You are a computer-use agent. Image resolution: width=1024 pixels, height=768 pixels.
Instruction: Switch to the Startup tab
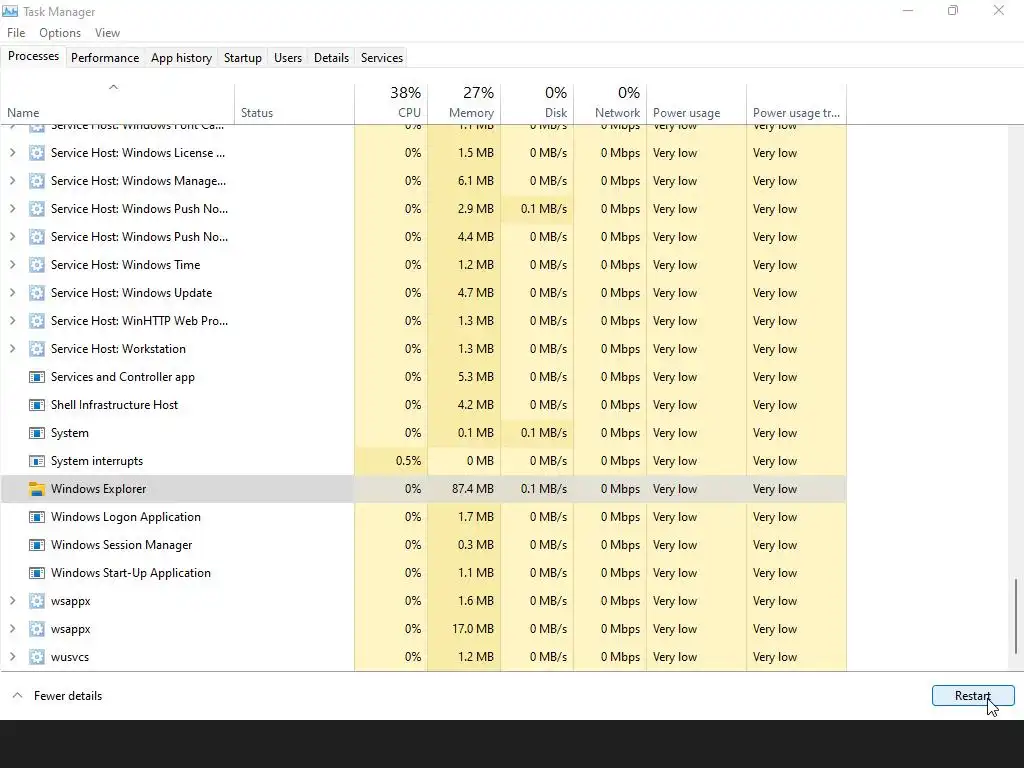coord(243,57)
